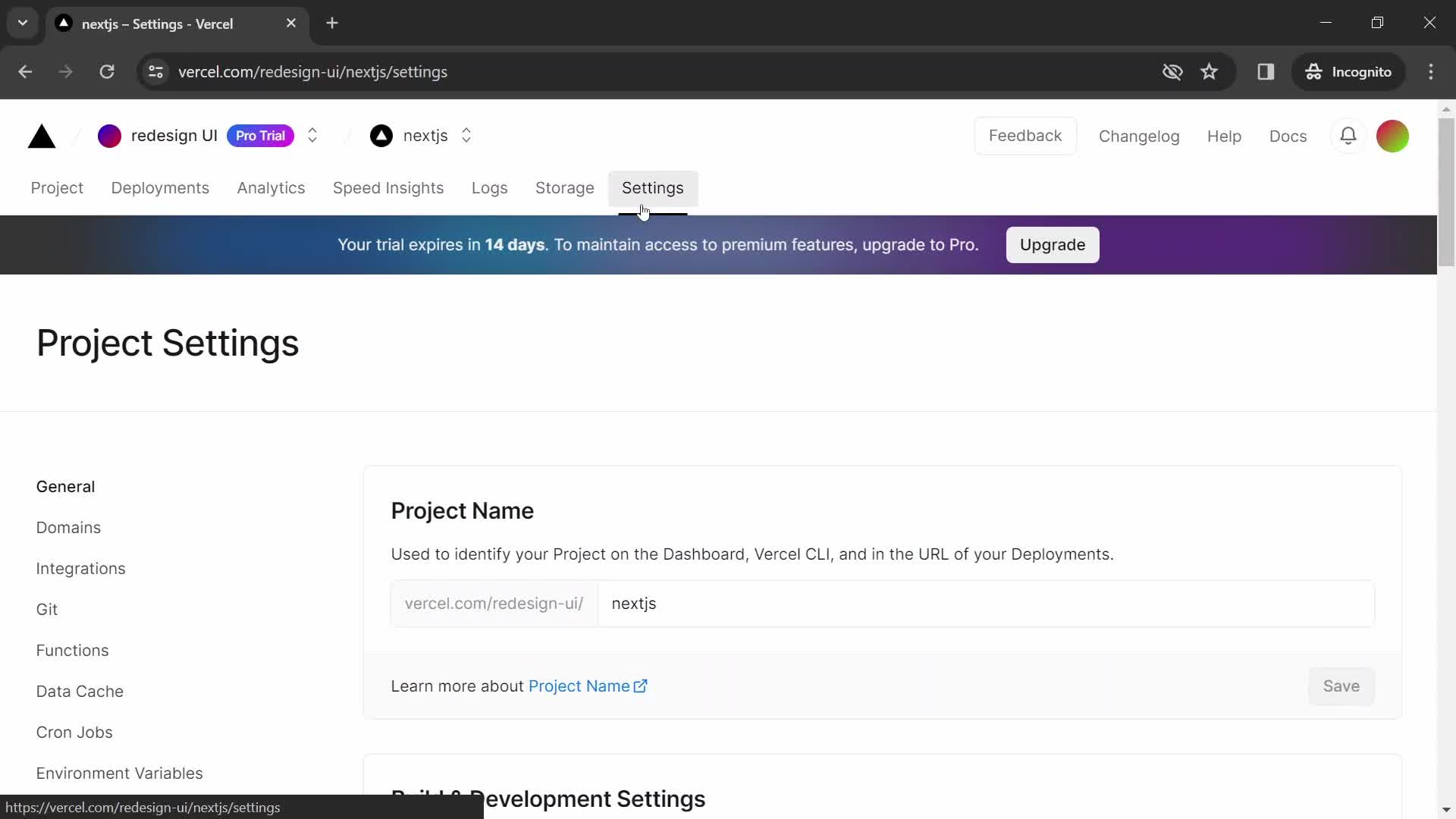The image size is (1456, 819).
Task: Click the user profile color swatch avatar
Action: pyautogui.click(x=1395, y=135)
